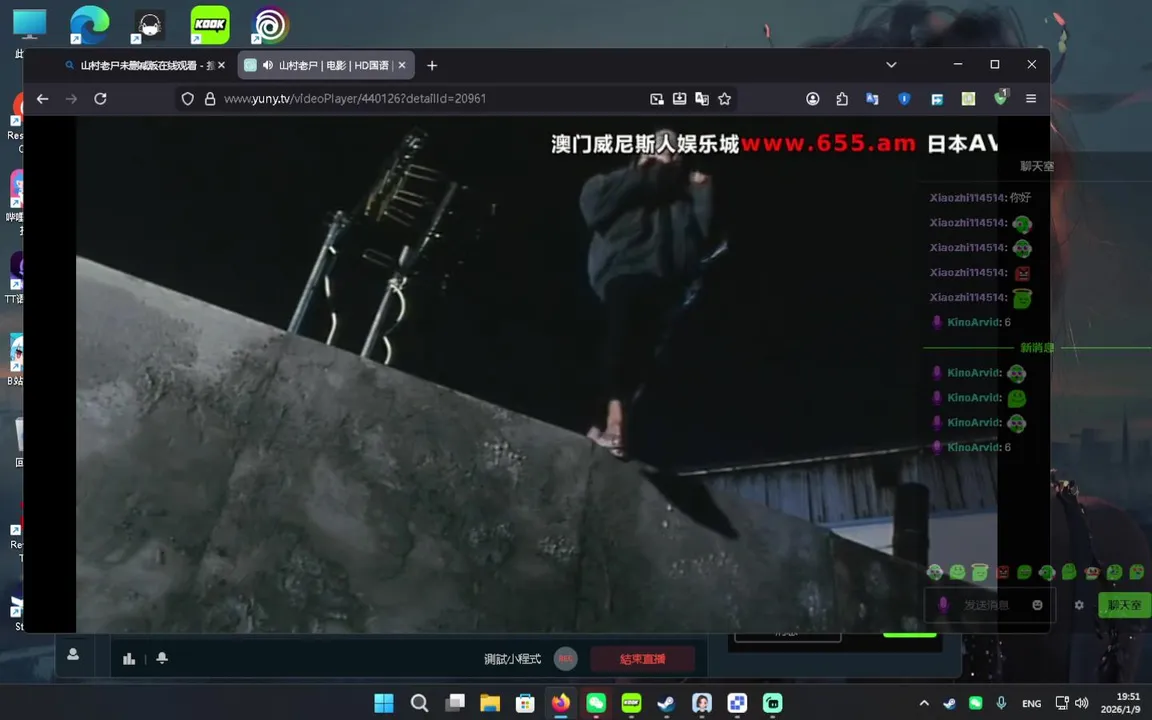Screen dimensions: 1152x720
Task: Click the padlock site security icon
Action: (210, 98)
